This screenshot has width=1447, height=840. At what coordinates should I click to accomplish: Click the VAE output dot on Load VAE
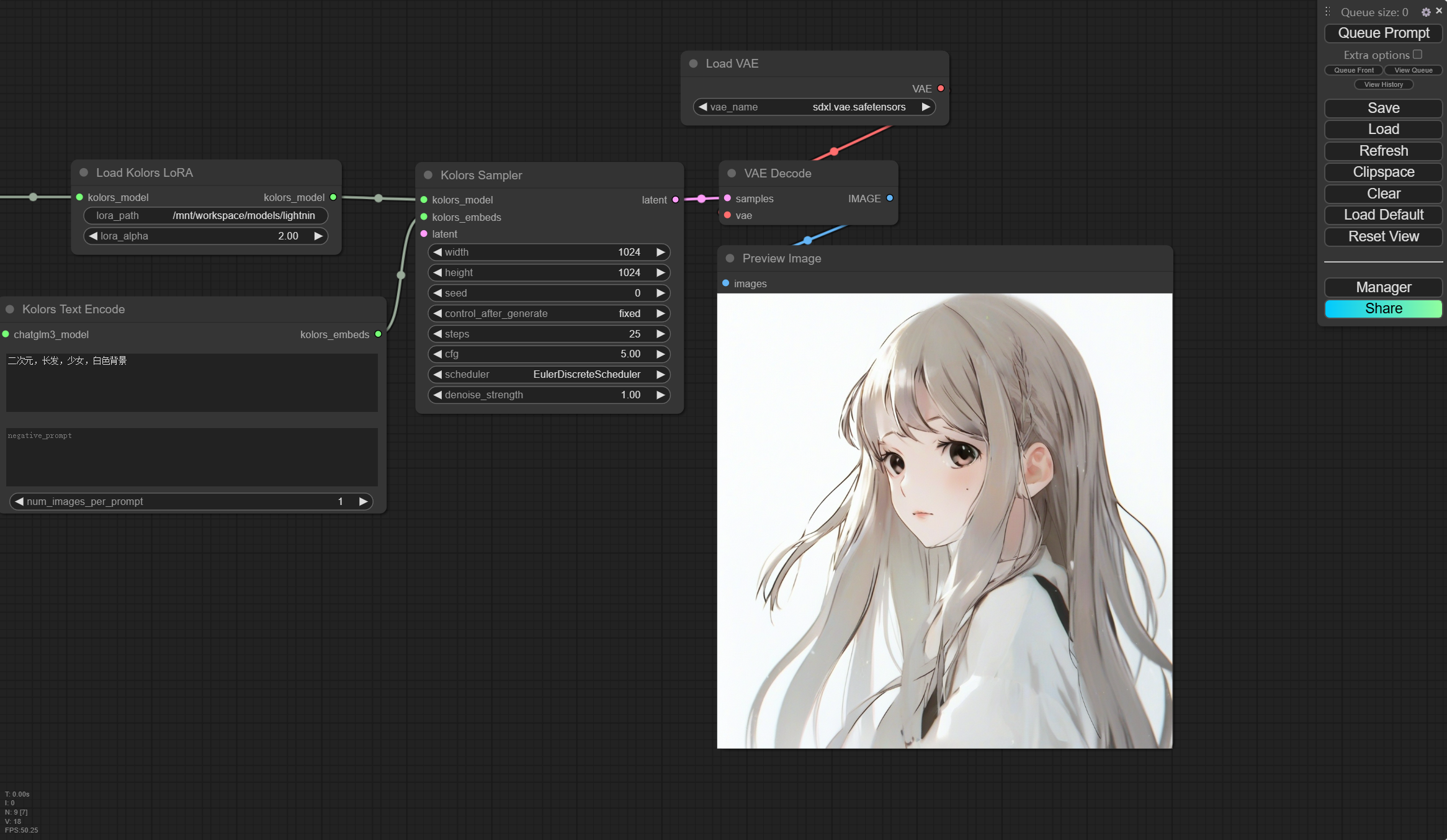click(941, 89)
